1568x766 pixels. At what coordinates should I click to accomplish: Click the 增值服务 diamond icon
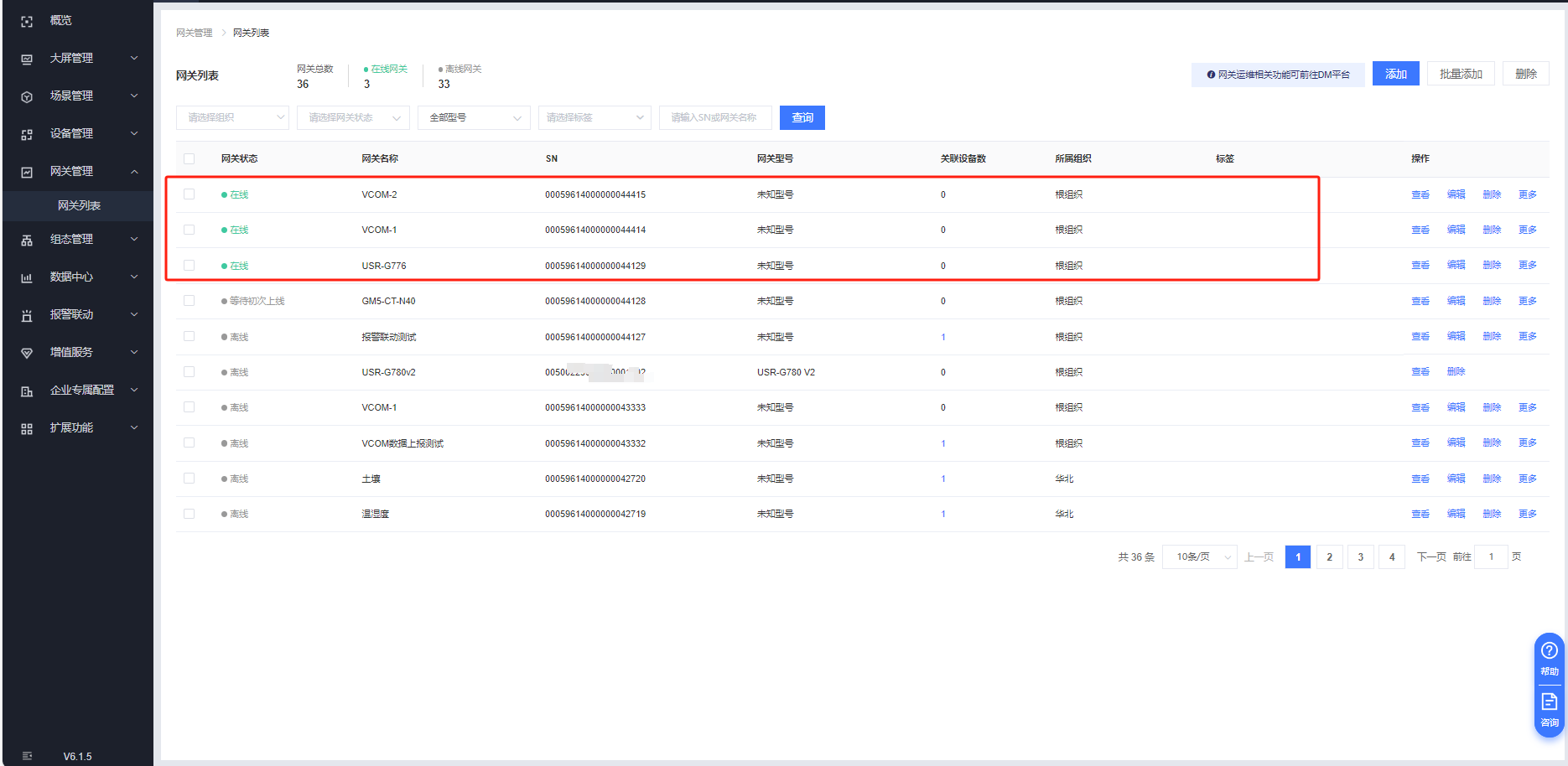[x=27, y=353]
